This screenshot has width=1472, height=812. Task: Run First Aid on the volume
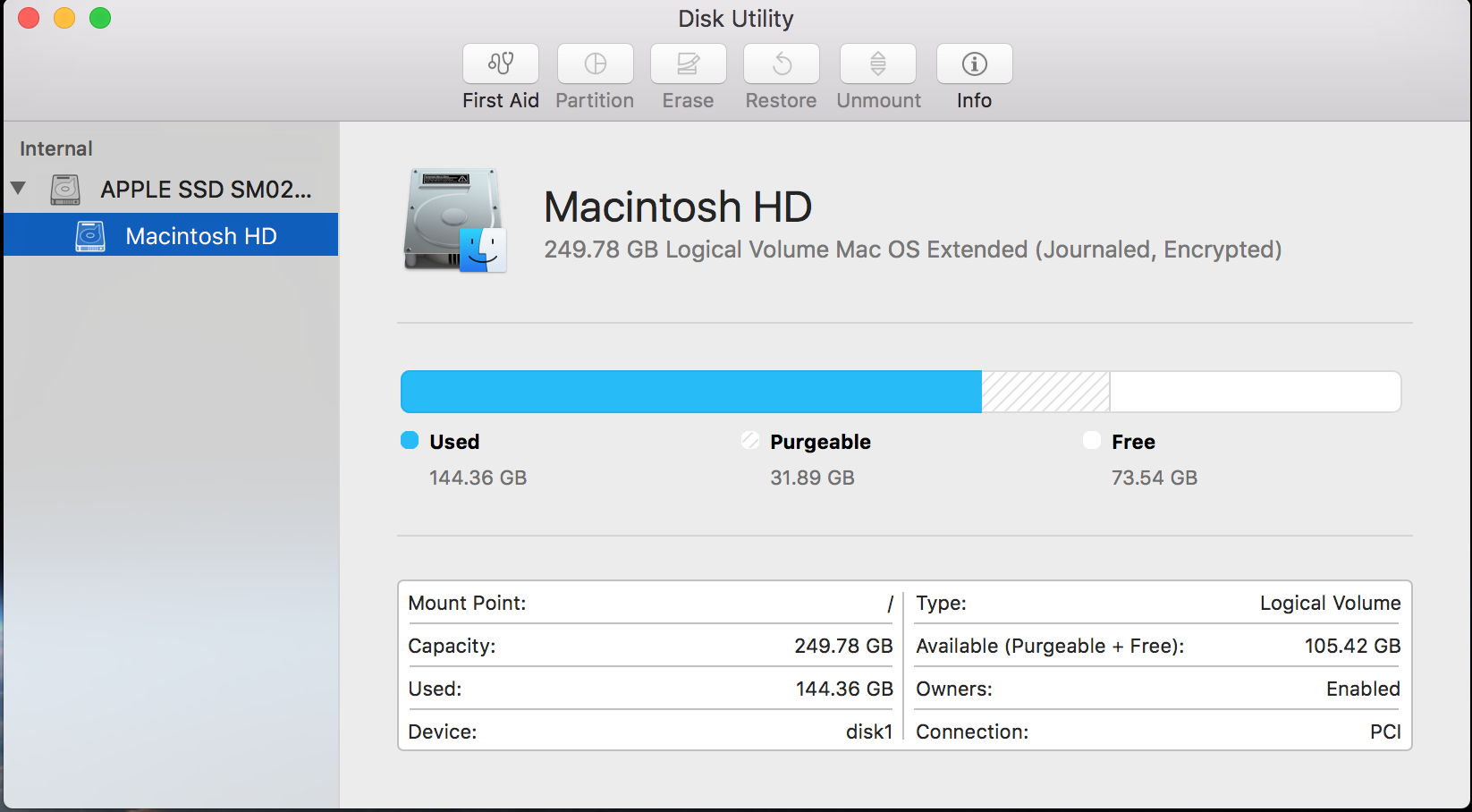tap(501, 63)
